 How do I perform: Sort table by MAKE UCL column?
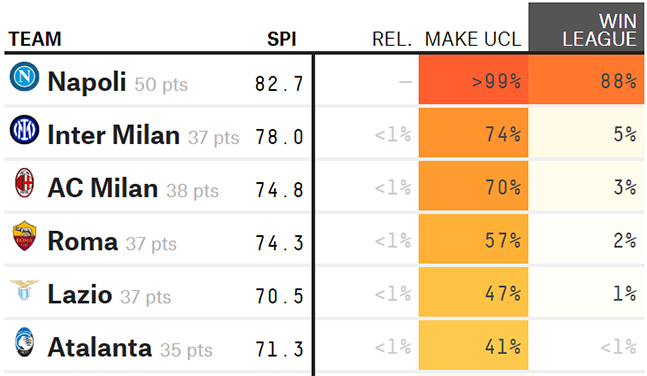(473, 39)
